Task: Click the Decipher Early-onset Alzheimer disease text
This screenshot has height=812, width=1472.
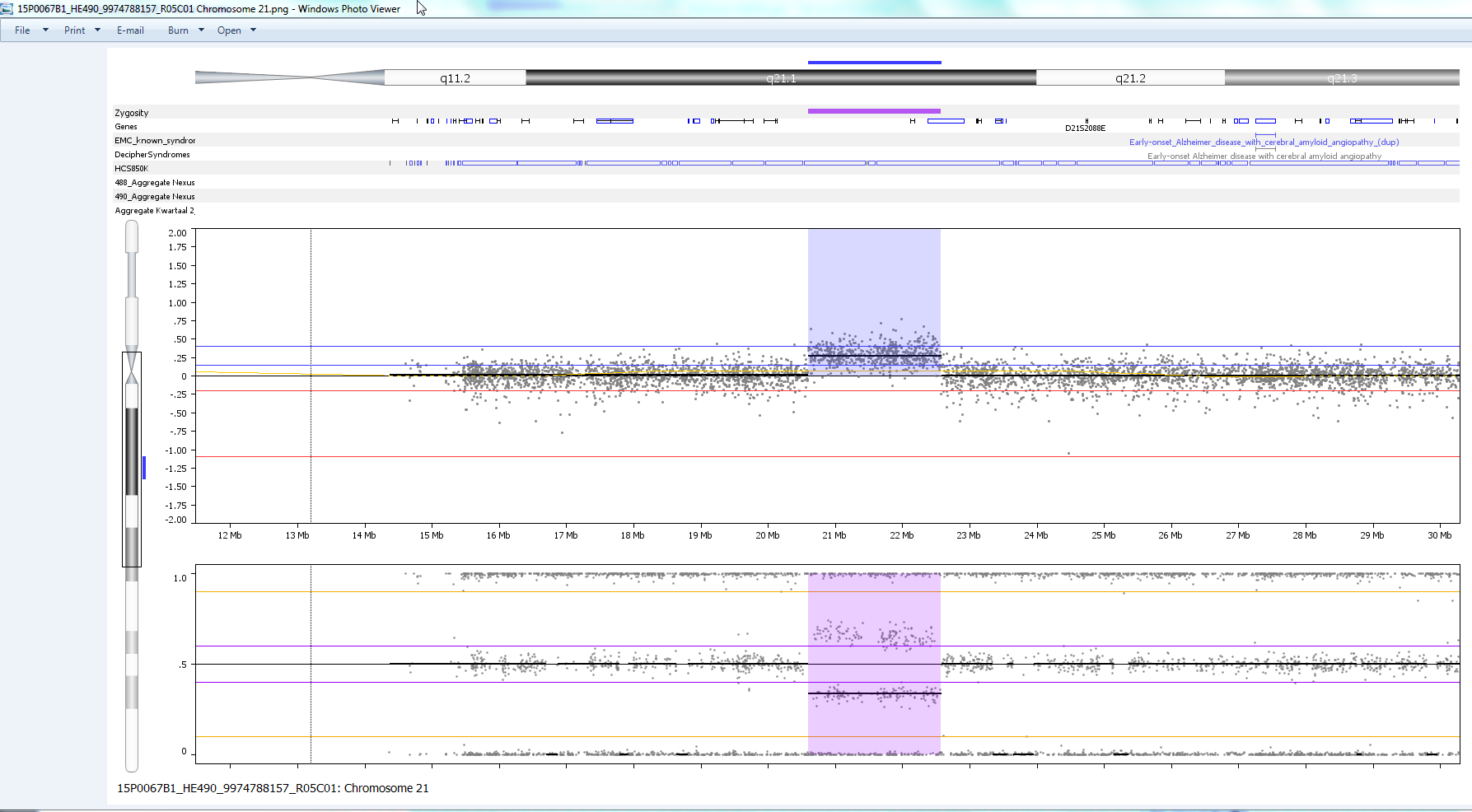Action: 1264,156
